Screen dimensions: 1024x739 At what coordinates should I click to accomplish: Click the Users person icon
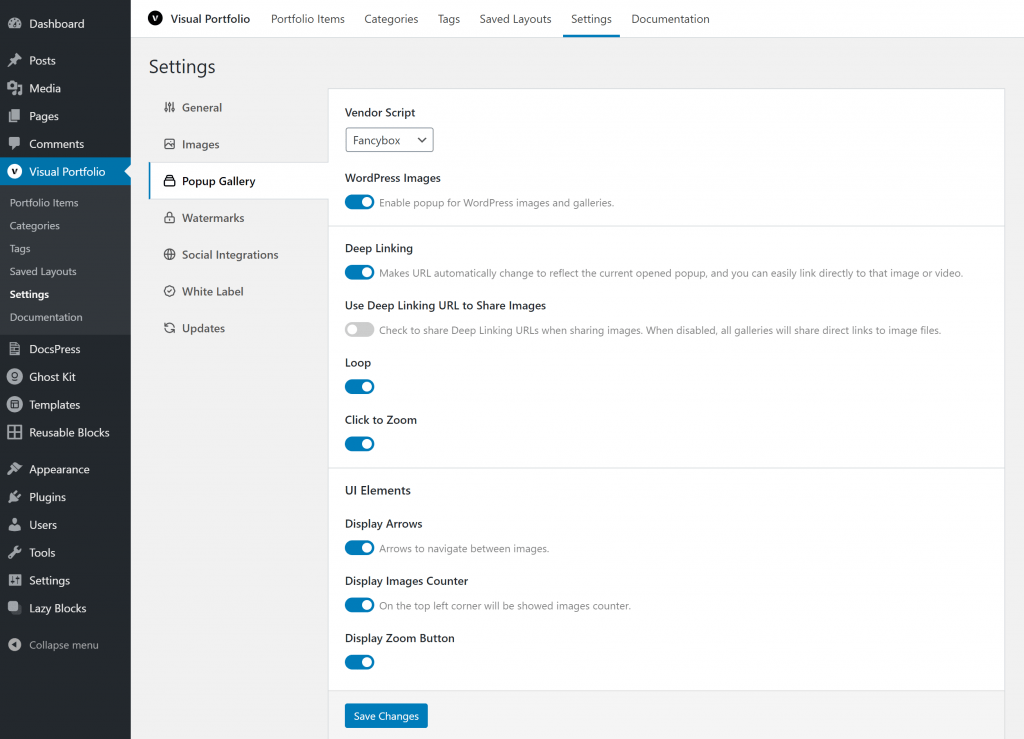coord(14,525)
